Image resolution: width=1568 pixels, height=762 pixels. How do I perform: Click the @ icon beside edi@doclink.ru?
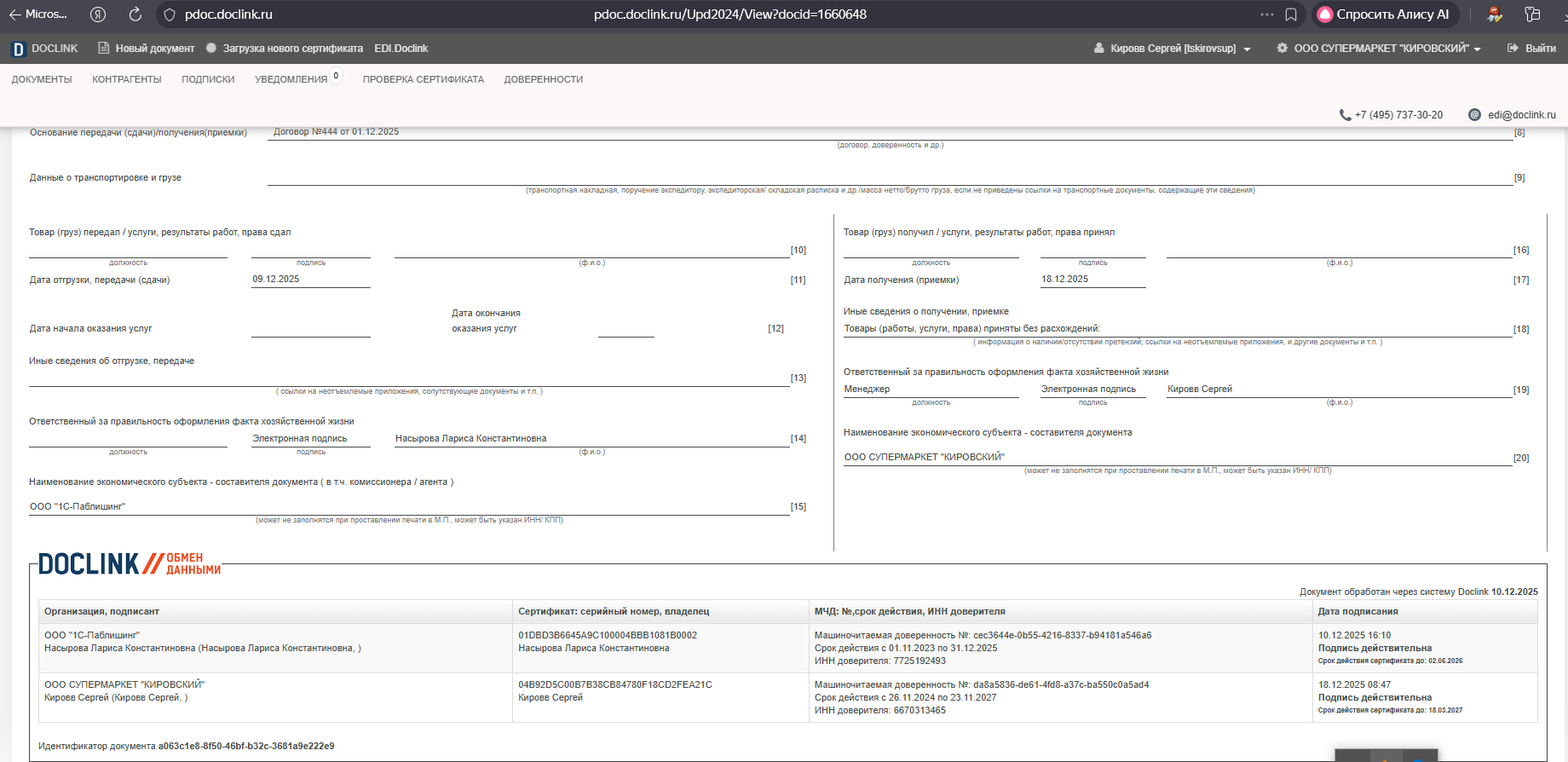[x=1474, y=115]
